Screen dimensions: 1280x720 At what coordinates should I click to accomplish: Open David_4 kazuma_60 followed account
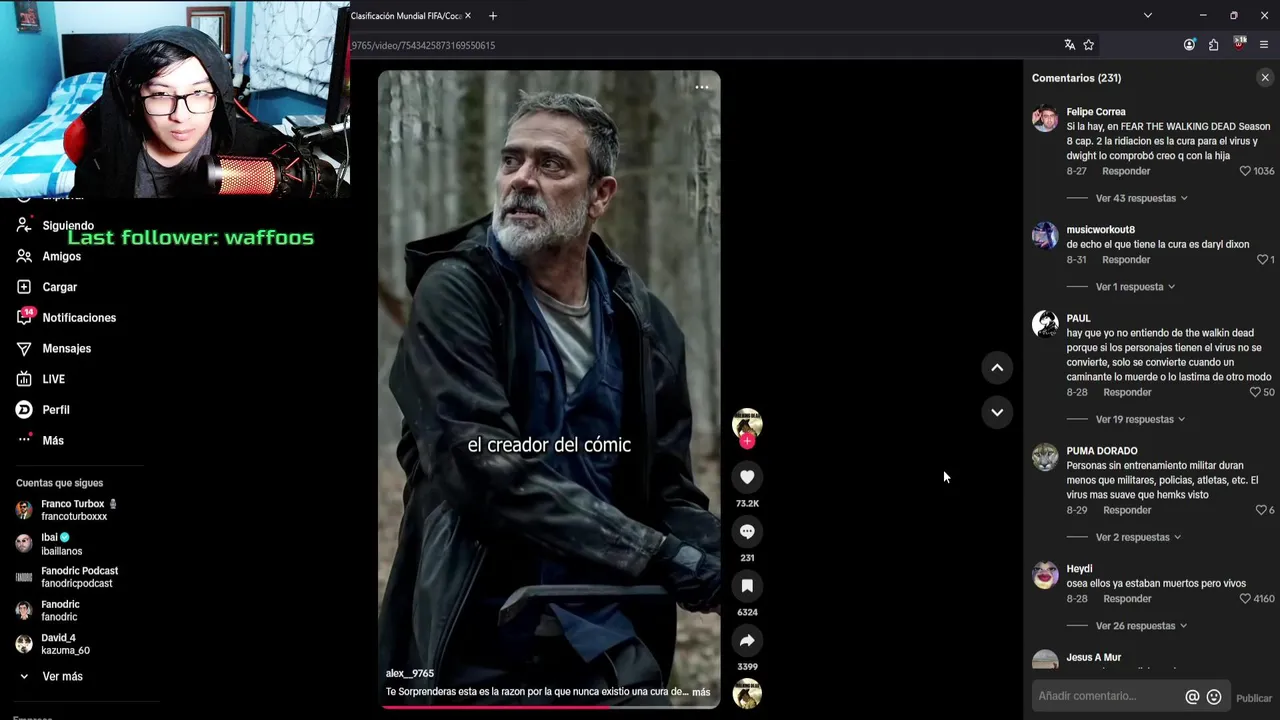53,644
